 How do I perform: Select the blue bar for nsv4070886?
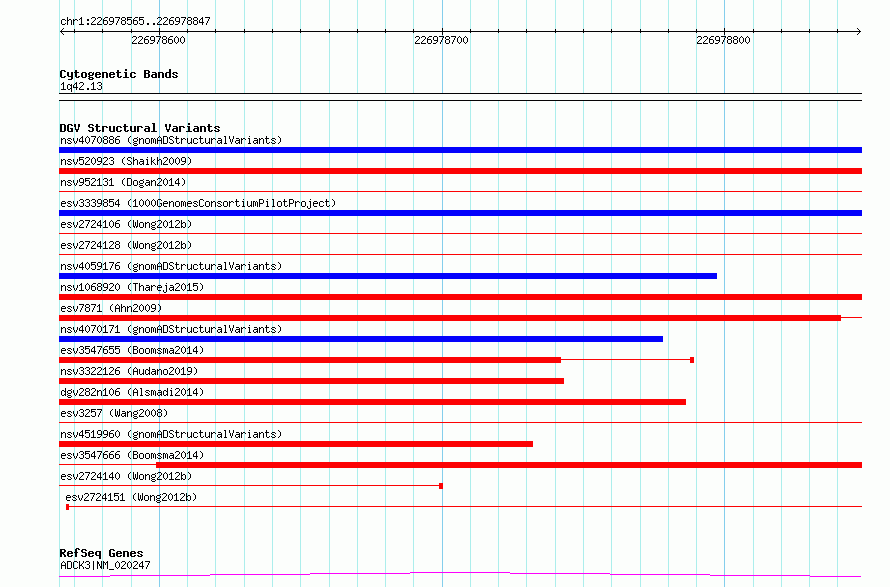pos(460,150)
